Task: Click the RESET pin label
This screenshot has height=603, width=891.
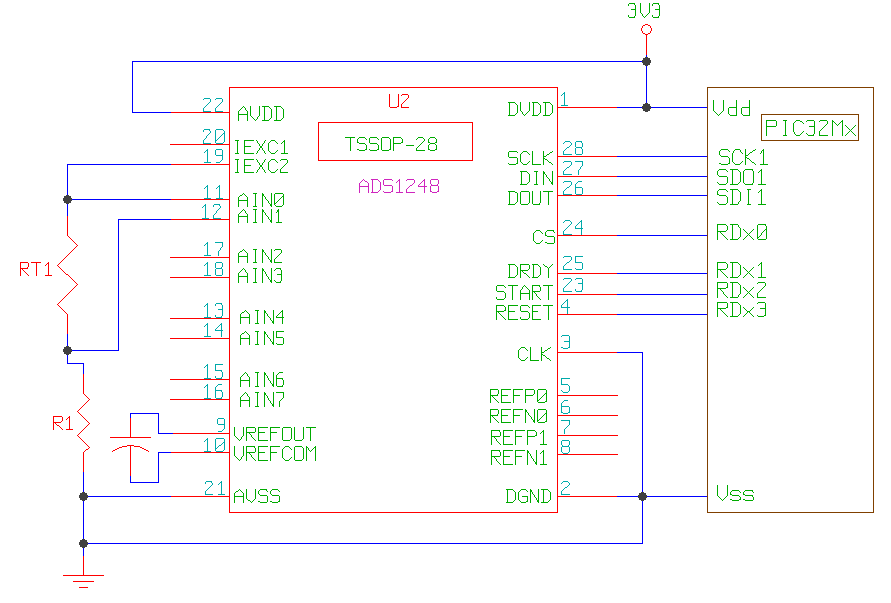Action: click(523, 313)
